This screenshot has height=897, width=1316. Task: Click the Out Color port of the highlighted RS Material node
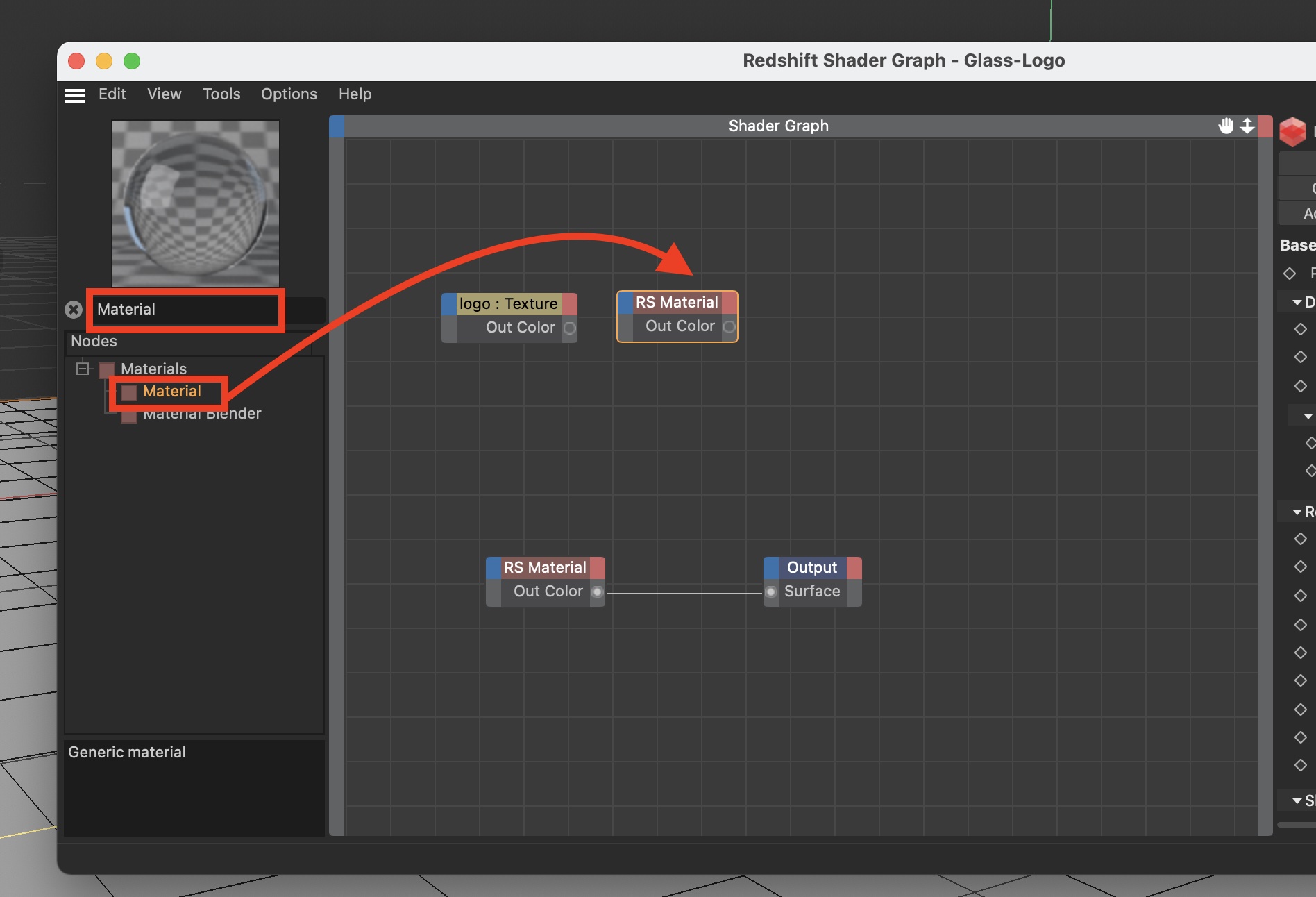pos(729,326)
